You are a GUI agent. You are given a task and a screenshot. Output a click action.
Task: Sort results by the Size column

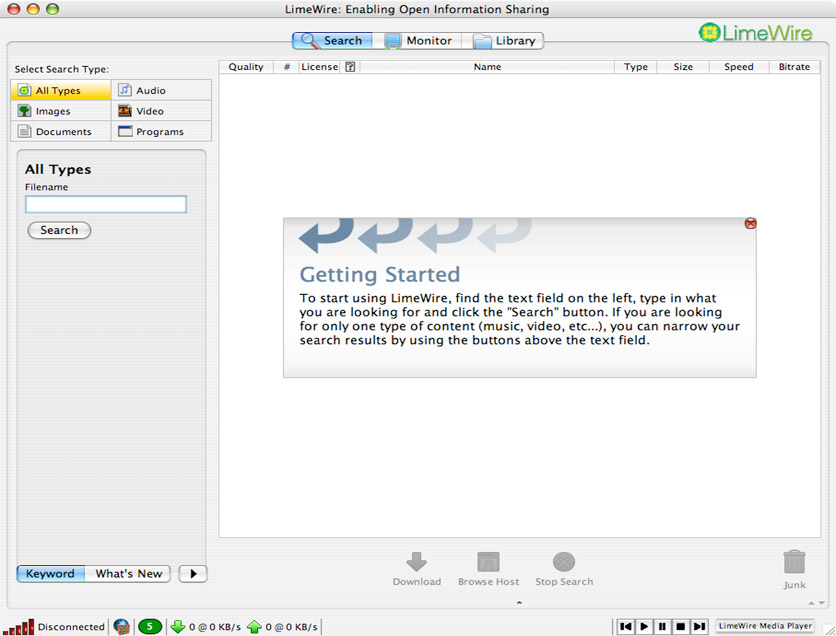click(x=683, y=67)
